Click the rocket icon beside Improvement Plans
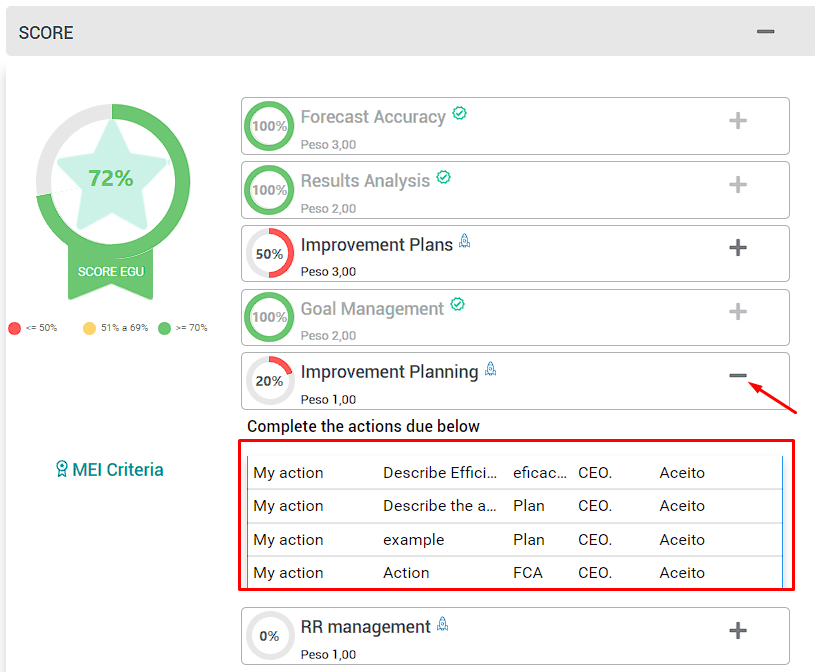The image size is (821, 672). coord(464,241)
